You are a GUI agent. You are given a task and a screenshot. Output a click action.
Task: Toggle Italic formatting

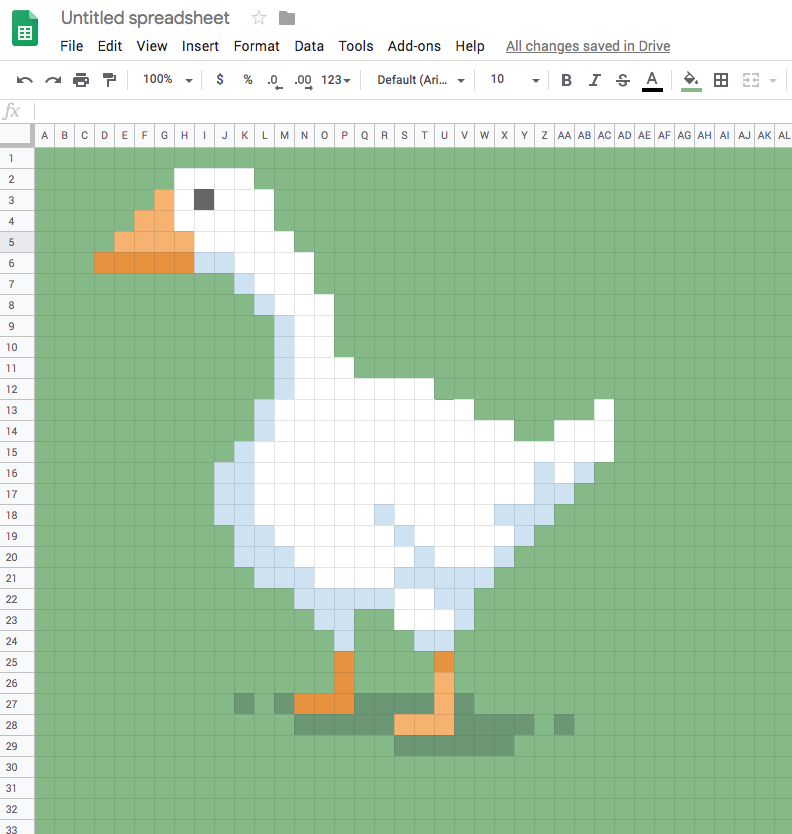(594, 80)
